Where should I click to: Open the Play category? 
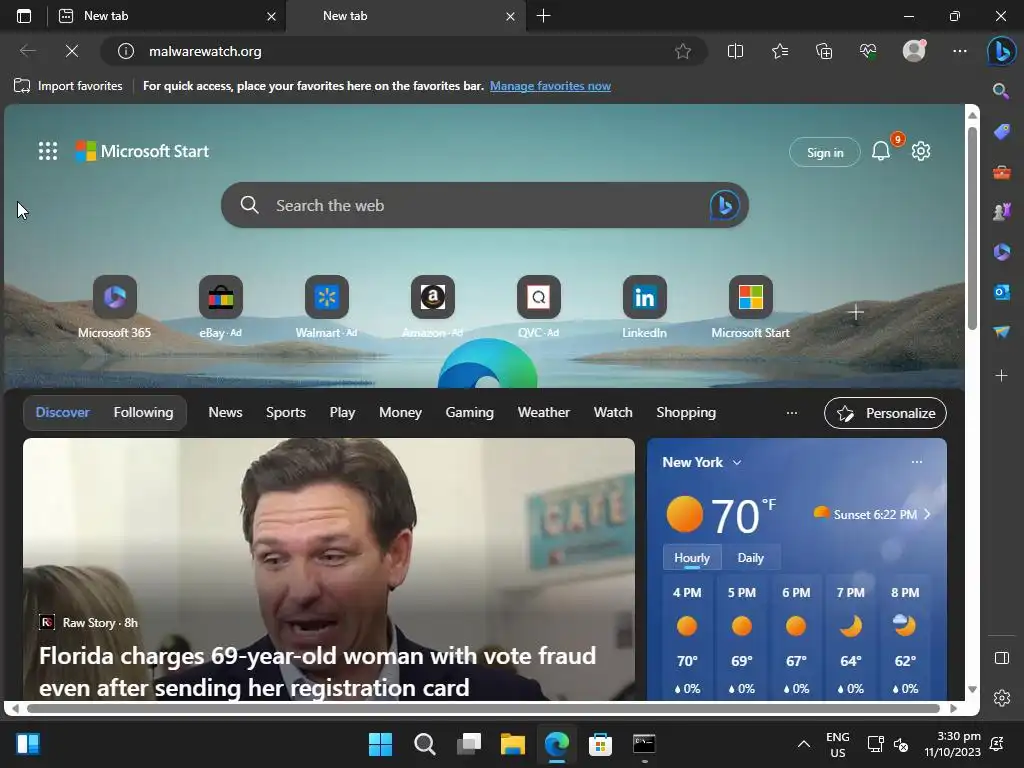click(342, 412)
